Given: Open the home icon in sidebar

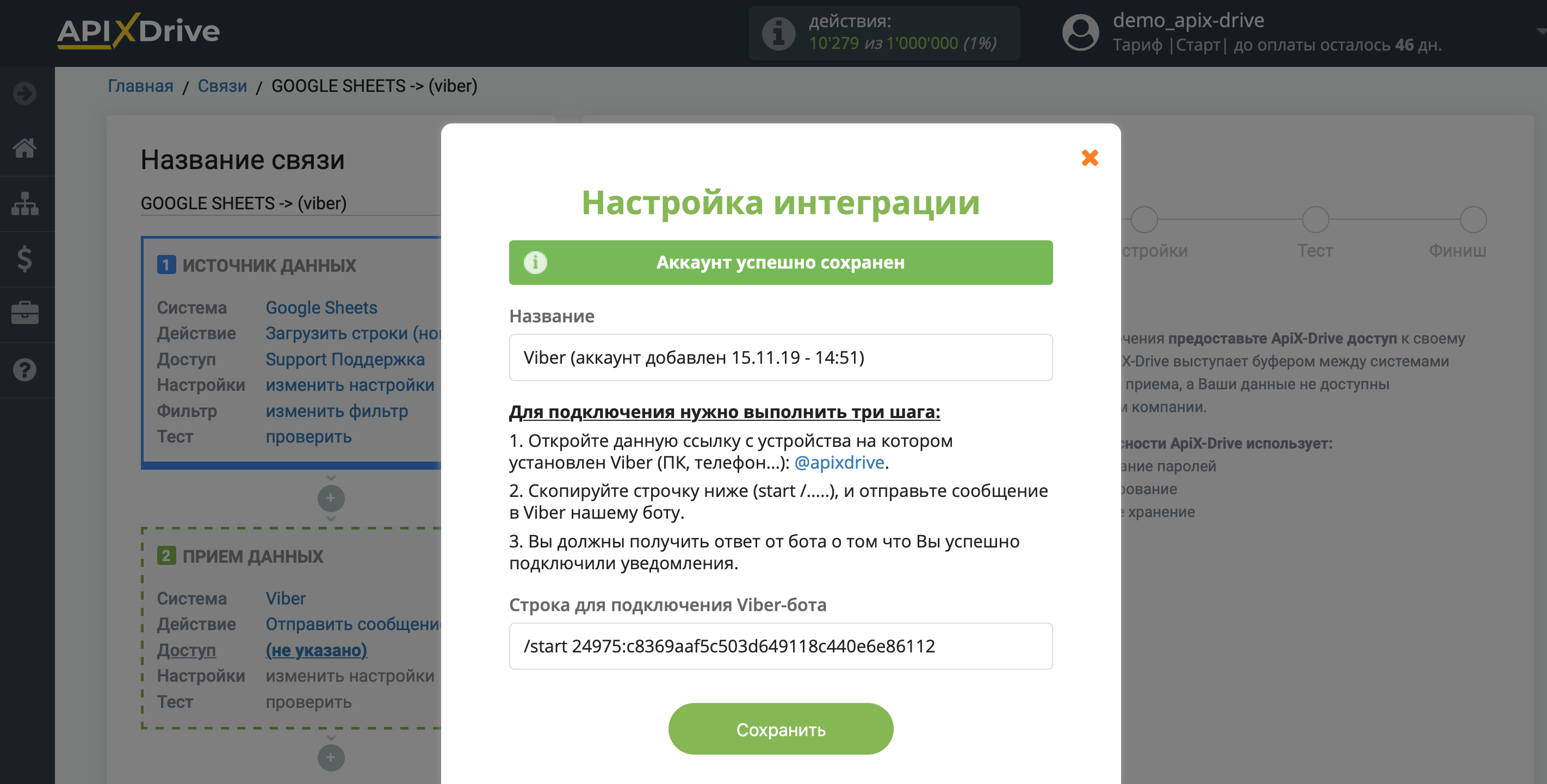Looking at the screenshot, I should (24, 148).
